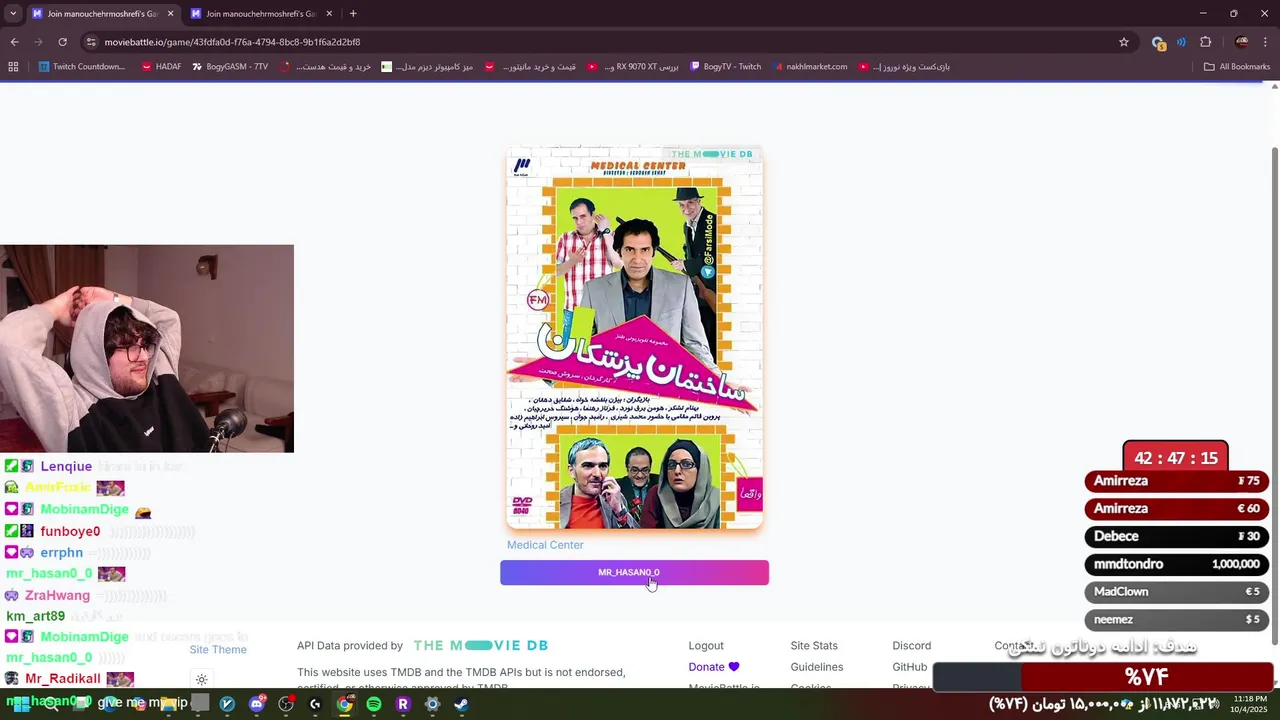1280x720 pixels.
Task: Open the GitHub footer link
Action: 909,667
